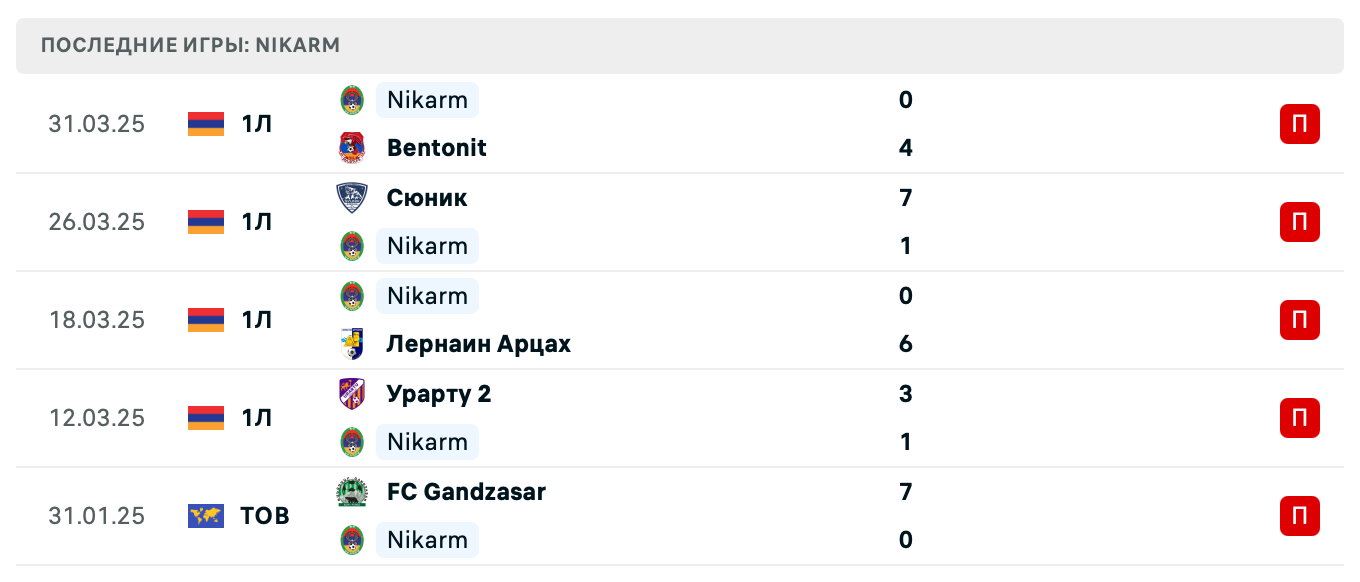Click red loss badge for 31.03.25 match
Screen dimensions: 1360x582
(1299, 124)
